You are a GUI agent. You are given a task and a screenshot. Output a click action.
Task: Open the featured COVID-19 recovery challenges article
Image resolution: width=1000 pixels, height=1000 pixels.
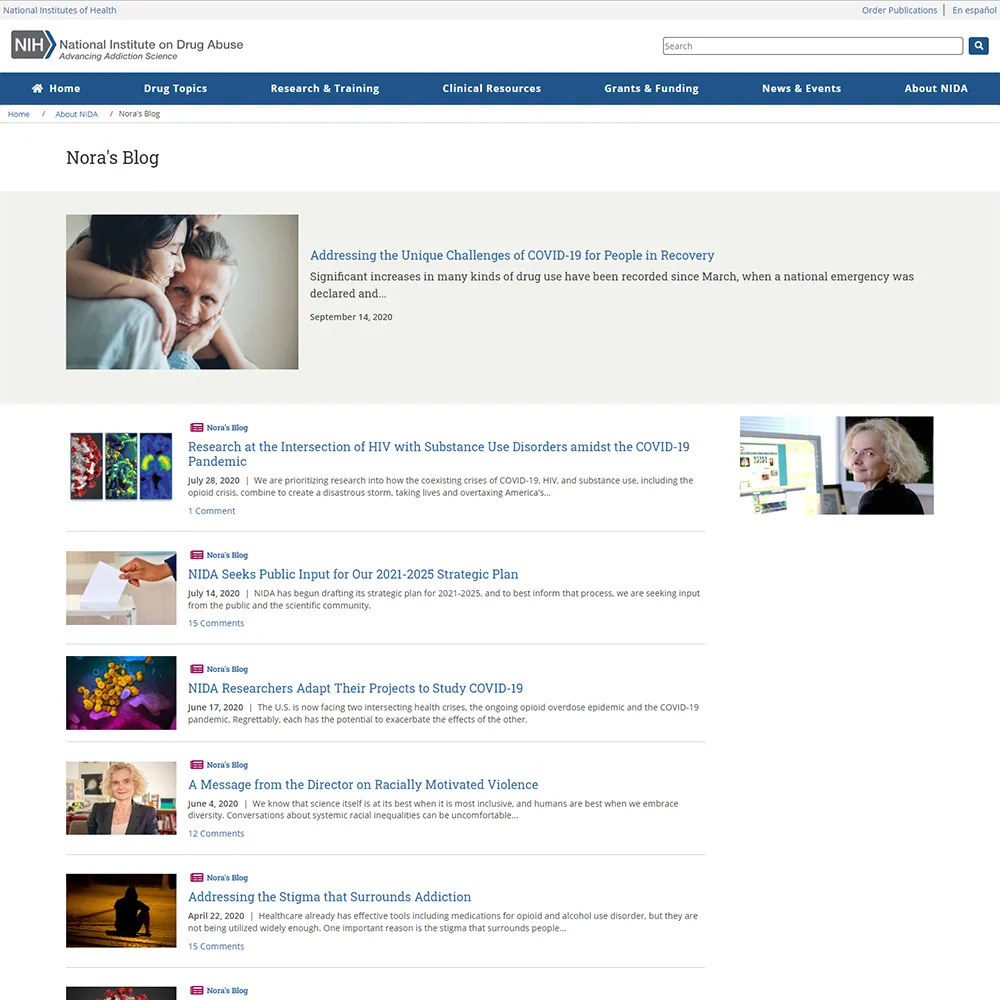pos(512,255)
